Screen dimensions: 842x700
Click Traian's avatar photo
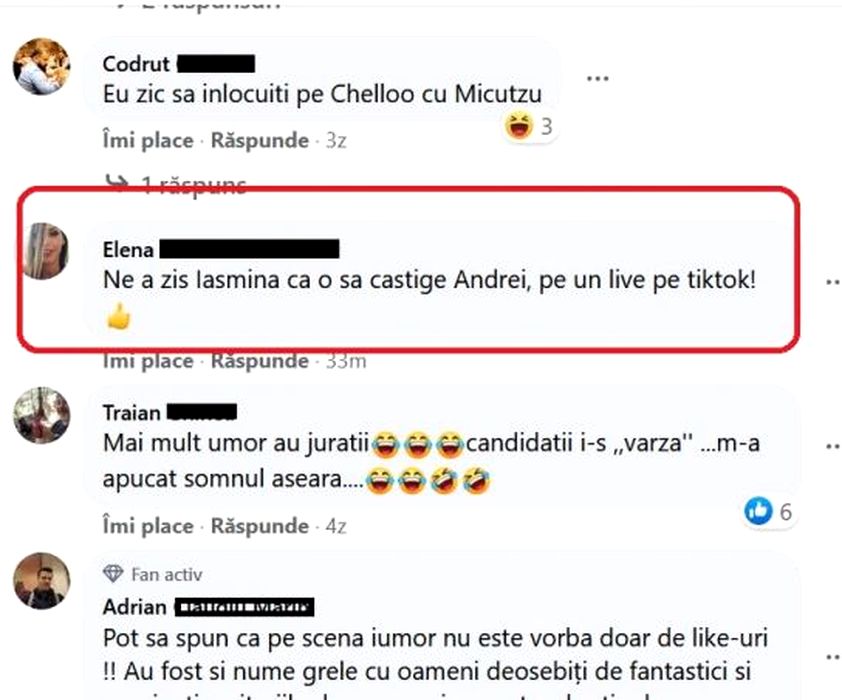[42, 416]
